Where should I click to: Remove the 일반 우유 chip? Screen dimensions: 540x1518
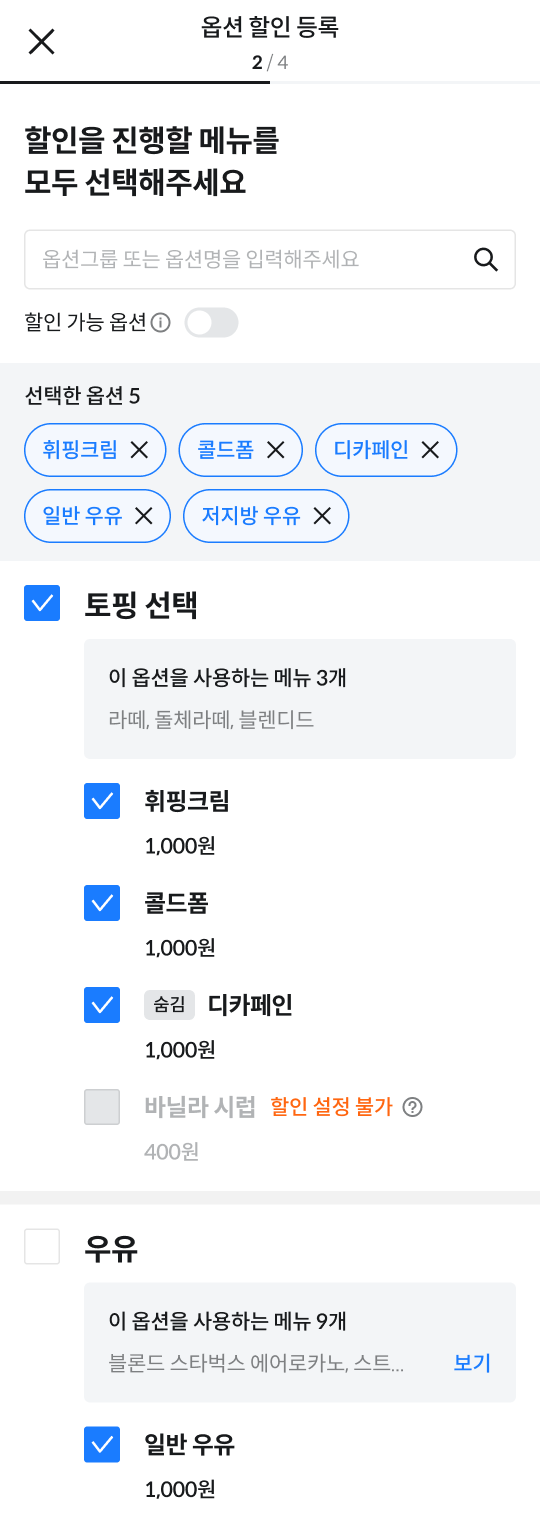[144, 516]
